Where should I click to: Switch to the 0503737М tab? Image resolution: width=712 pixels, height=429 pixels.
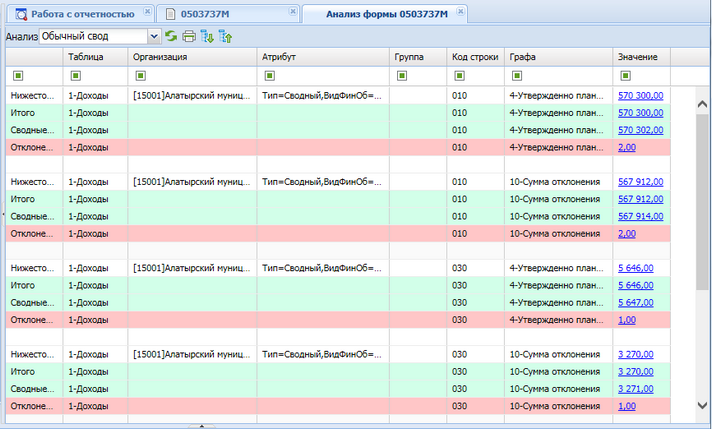pos(205,14)
